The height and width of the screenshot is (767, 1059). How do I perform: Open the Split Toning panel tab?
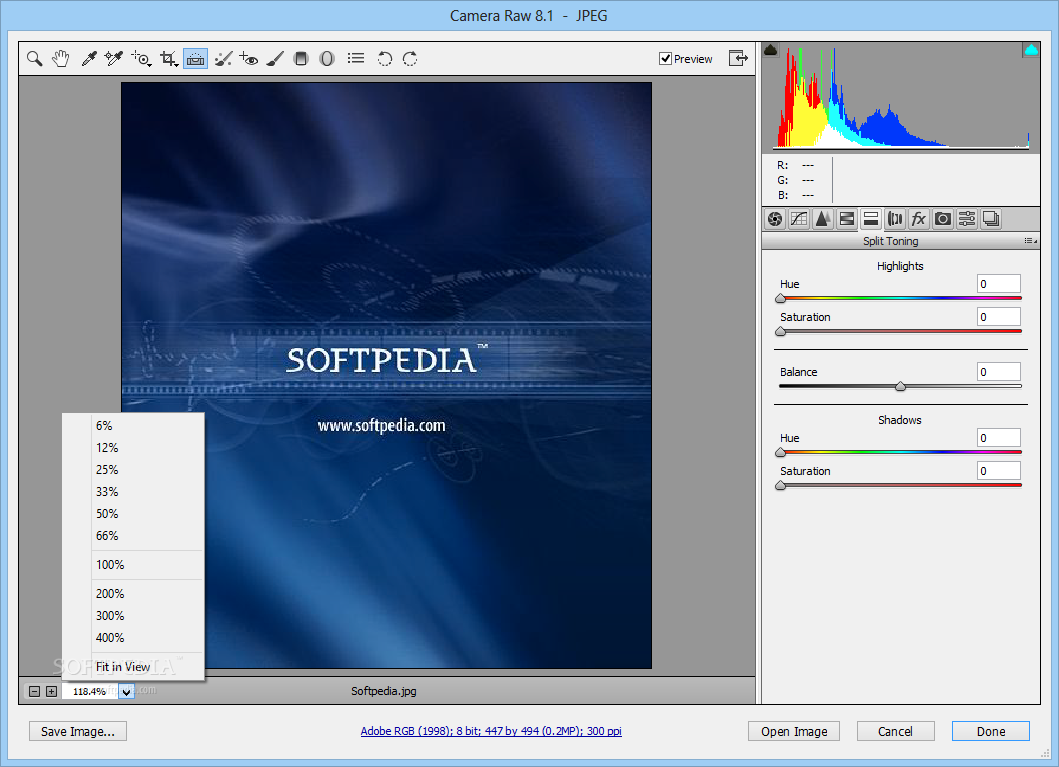(871, 219)
